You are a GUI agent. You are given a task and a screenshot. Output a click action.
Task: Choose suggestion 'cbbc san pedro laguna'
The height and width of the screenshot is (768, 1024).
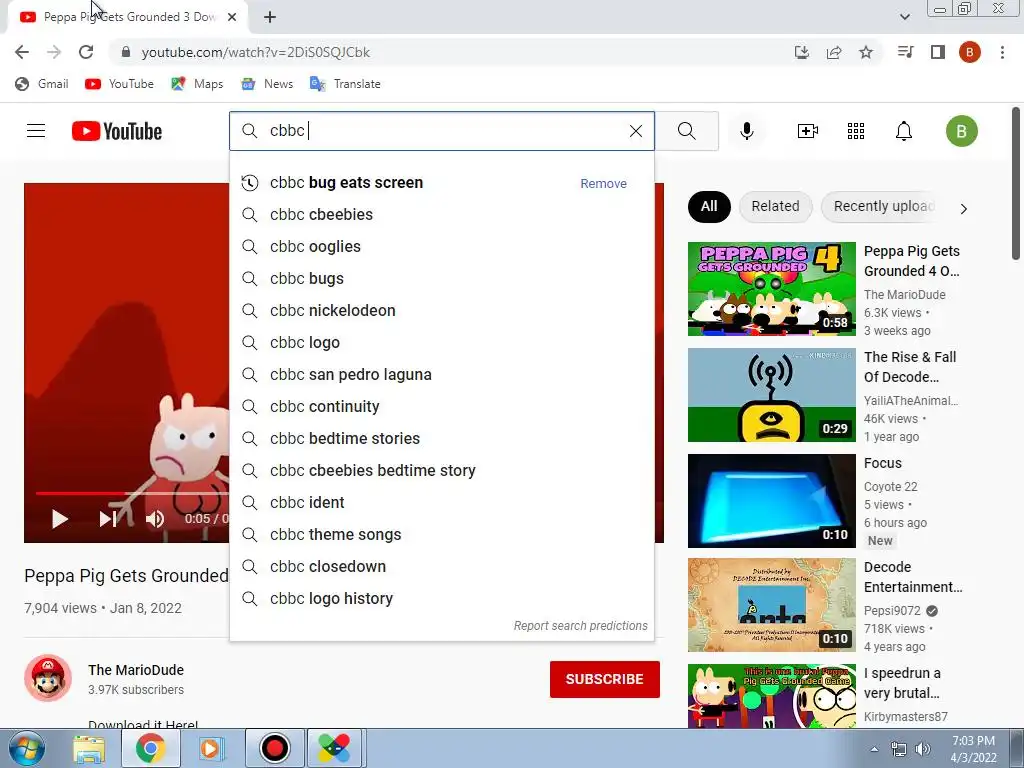441,374
